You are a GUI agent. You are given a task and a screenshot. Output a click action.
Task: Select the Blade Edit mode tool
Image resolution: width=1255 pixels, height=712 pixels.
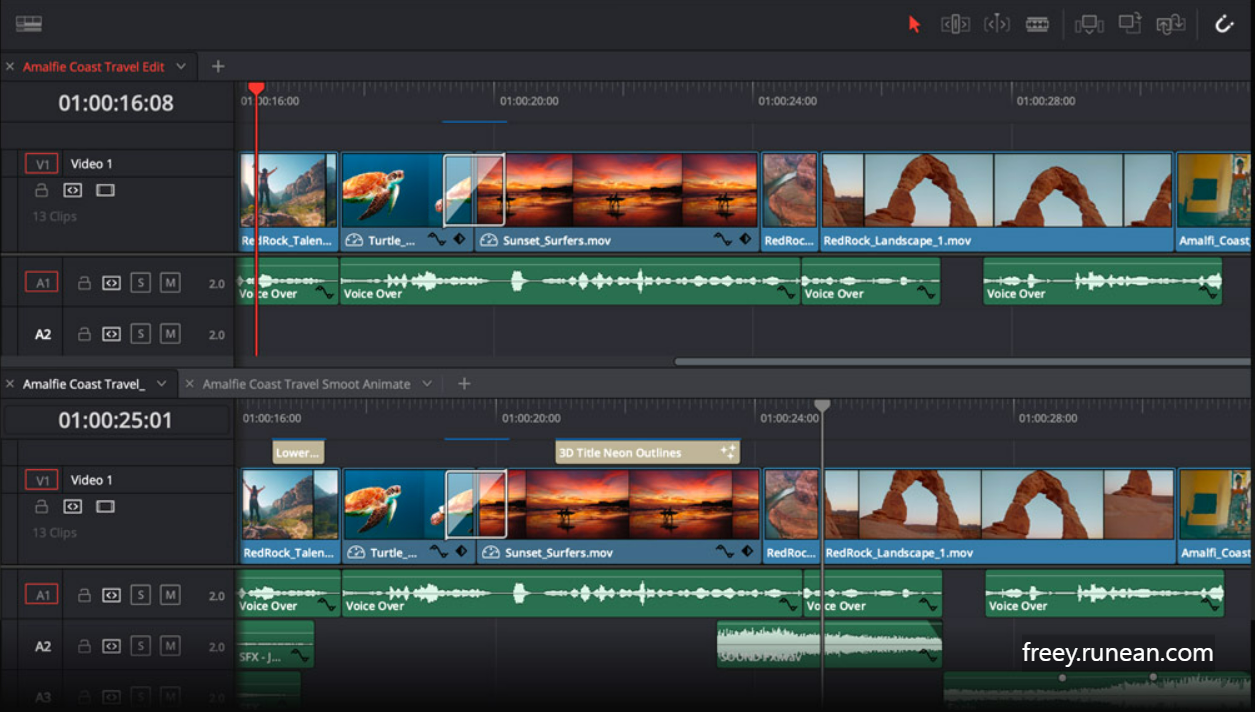point(1037,23)
